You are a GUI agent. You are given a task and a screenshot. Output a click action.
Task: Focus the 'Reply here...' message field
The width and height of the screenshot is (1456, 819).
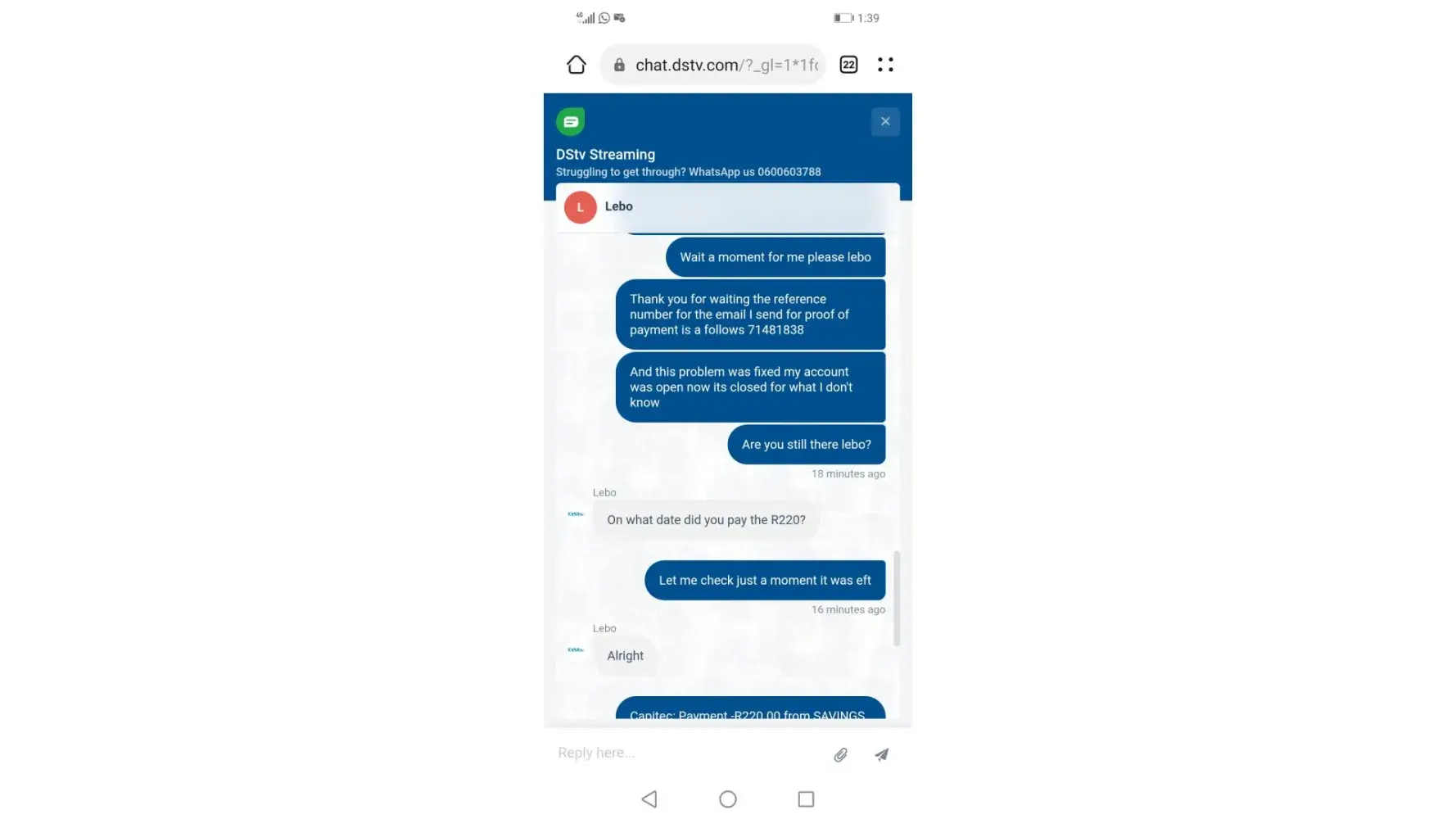click(688, 753)
